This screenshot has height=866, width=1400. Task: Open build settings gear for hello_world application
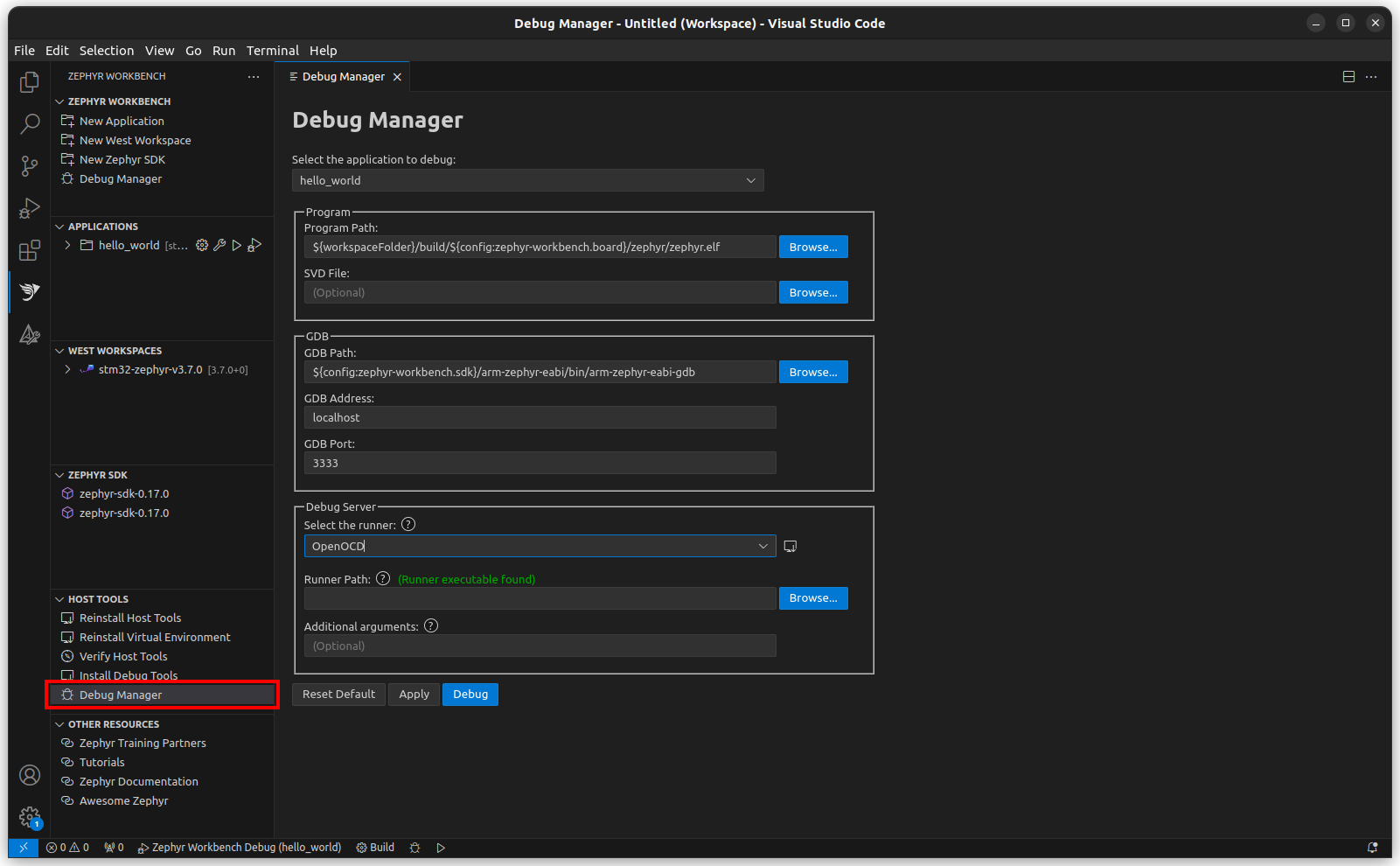point(202,245)
